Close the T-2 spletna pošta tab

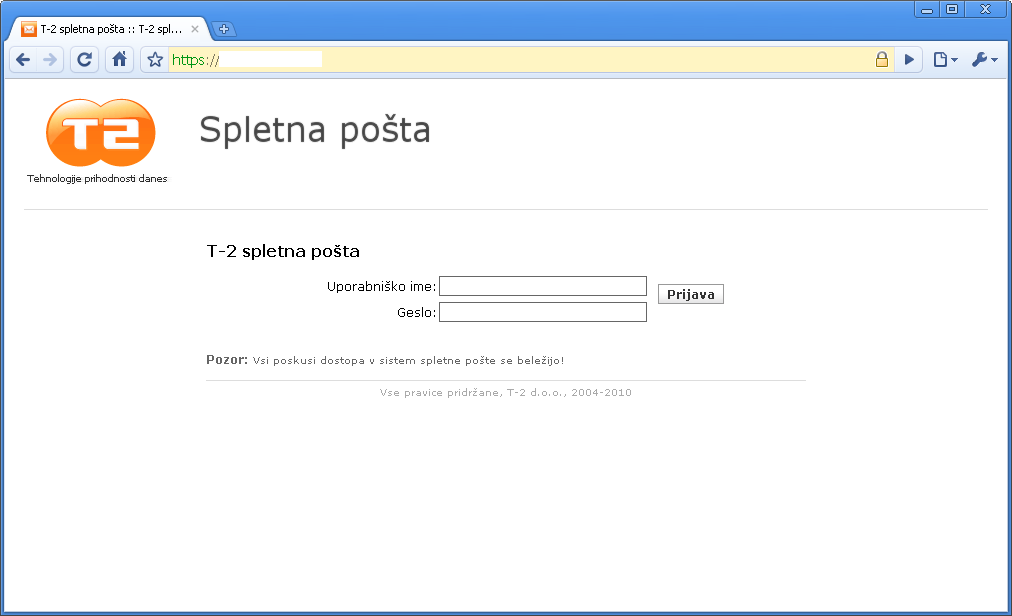tap(195, 29)
